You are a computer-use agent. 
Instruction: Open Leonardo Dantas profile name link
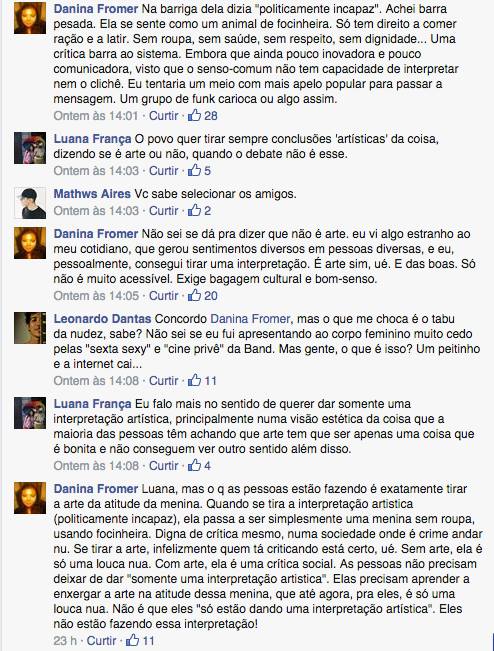(102, 319)
